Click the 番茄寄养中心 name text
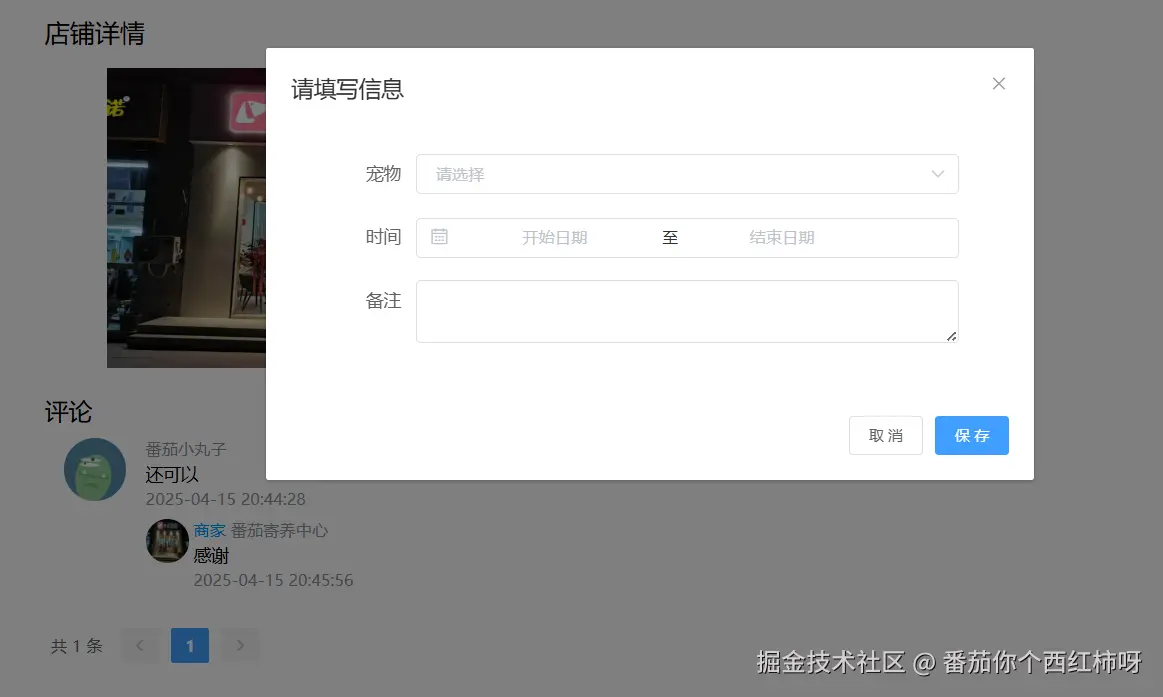This screenshot has width=1163, height=697. pyautogui.click(x=279, y=531)
